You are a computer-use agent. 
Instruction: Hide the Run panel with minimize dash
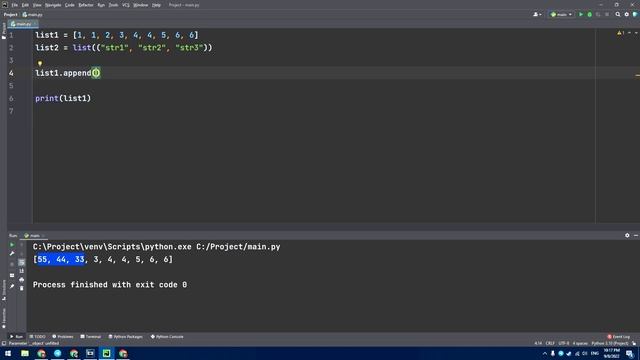(x=636, y=236)
